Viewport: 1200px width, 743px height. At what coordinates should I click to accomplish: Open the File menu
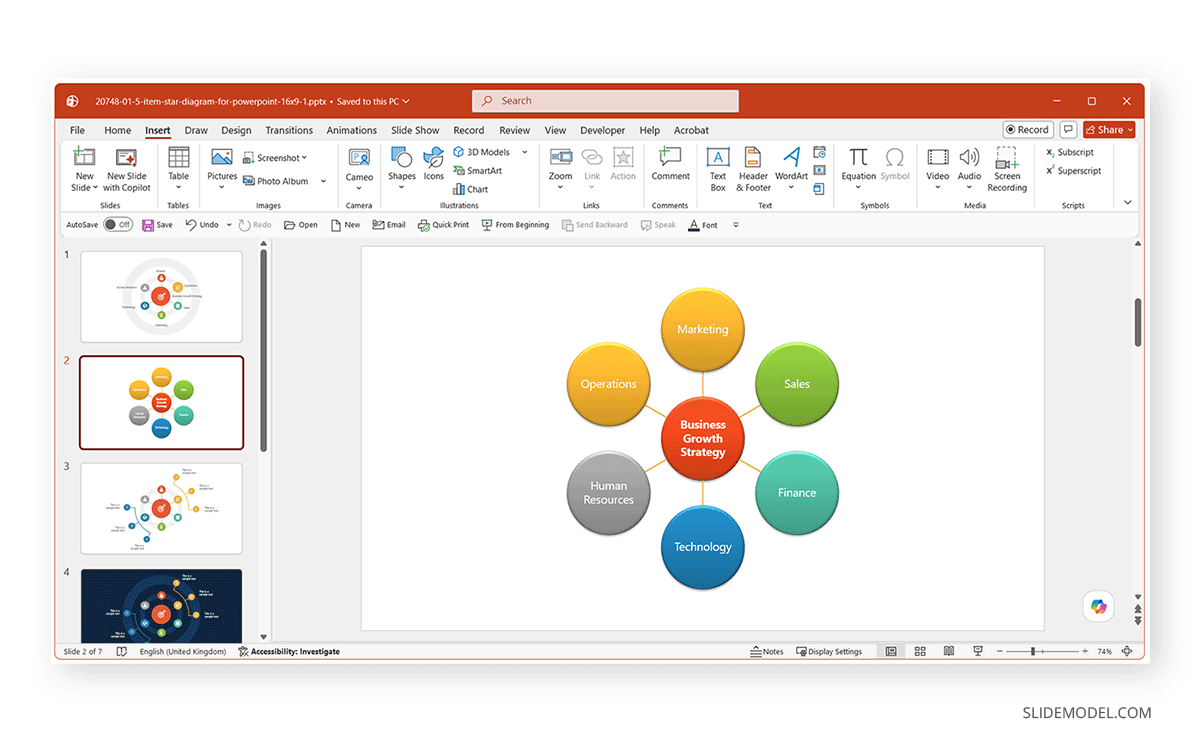[77, 130]
